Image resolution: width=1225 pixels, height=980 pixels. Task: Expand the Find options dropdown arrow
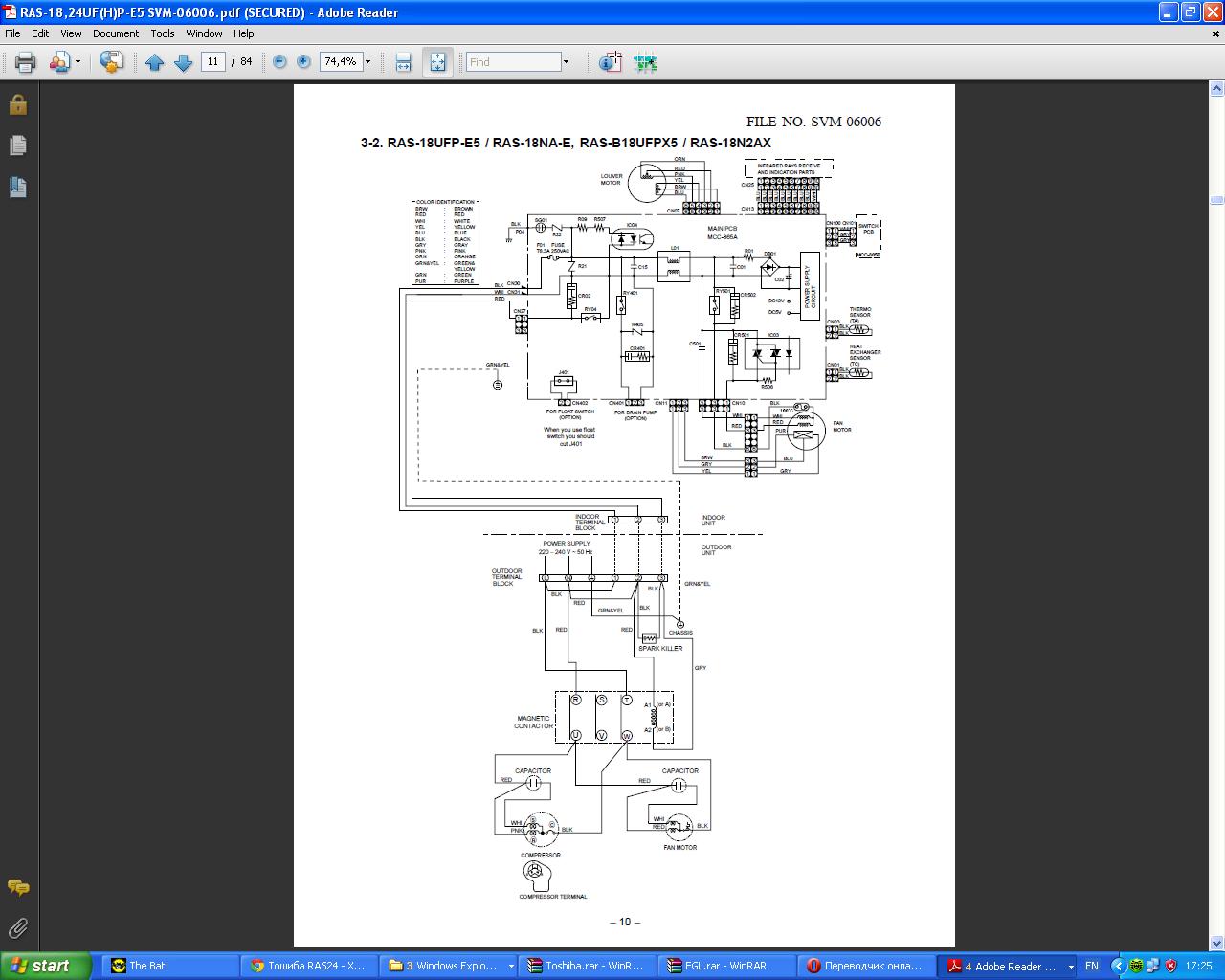tap(566, 62)
